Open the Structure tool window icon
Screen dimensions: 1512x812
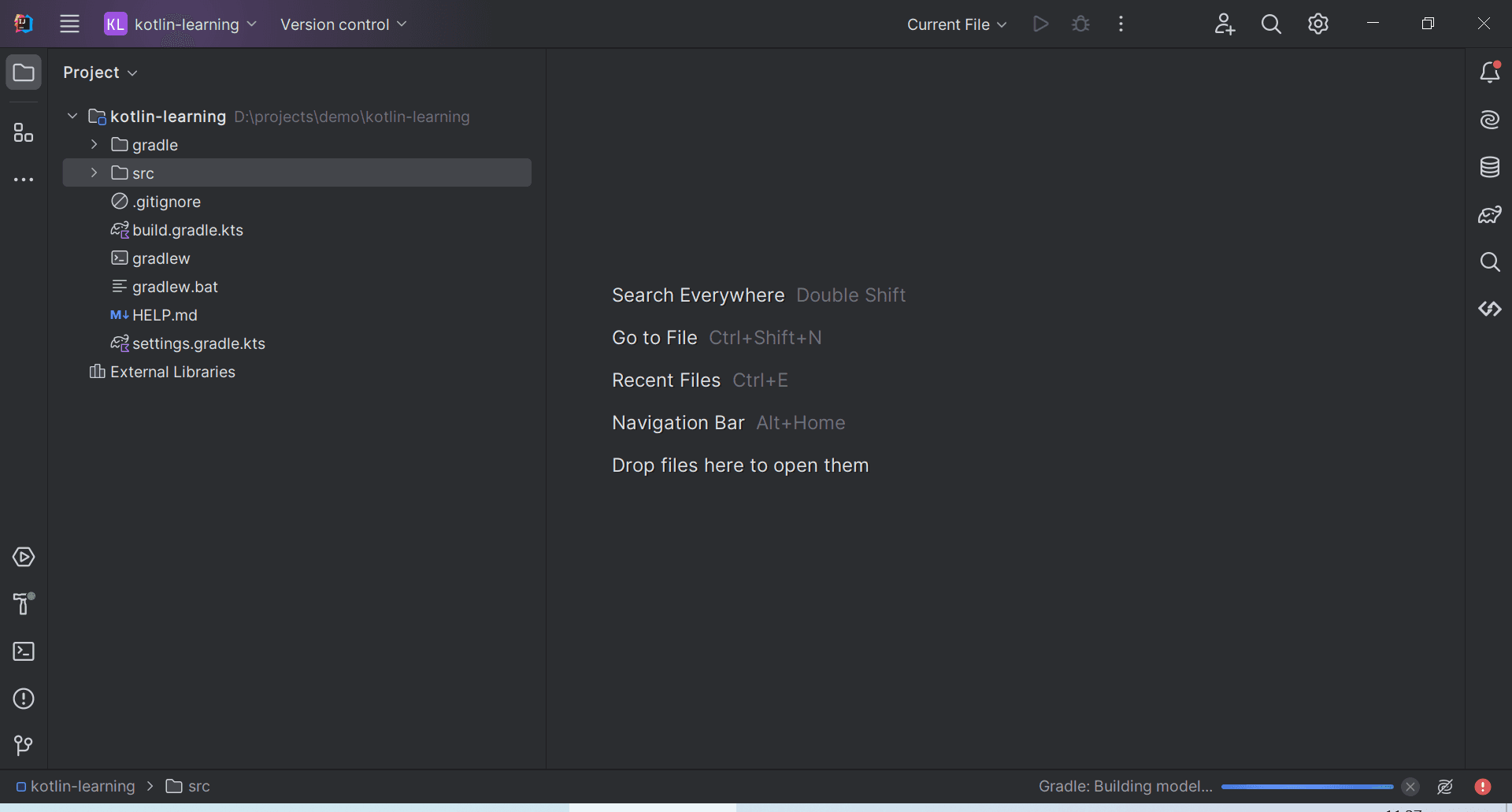24,133
